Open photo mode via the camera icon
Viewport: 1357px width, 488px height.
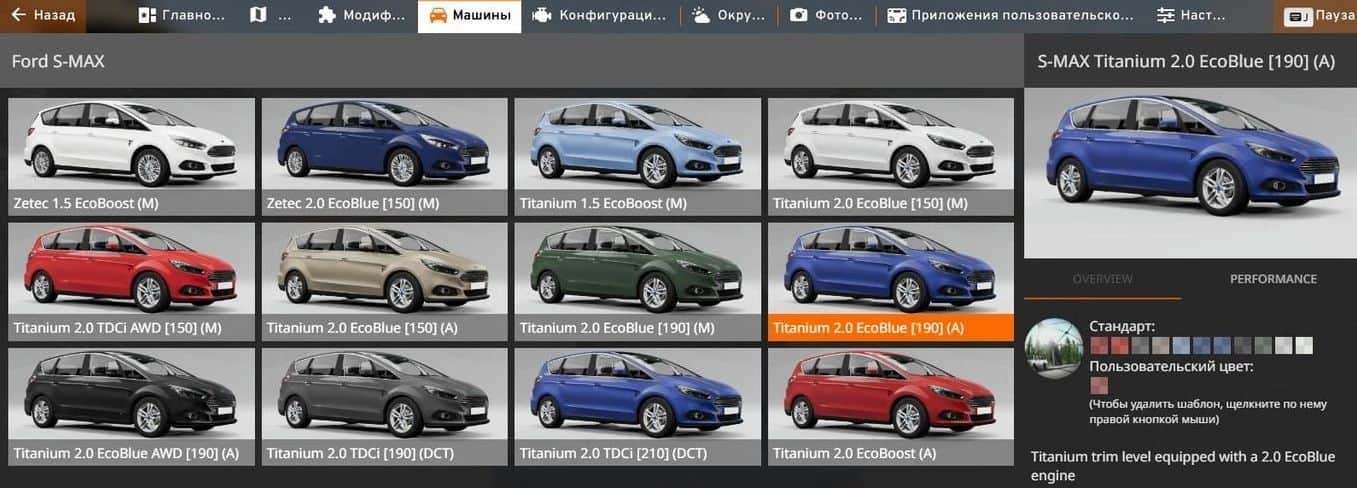pos(798,16)
